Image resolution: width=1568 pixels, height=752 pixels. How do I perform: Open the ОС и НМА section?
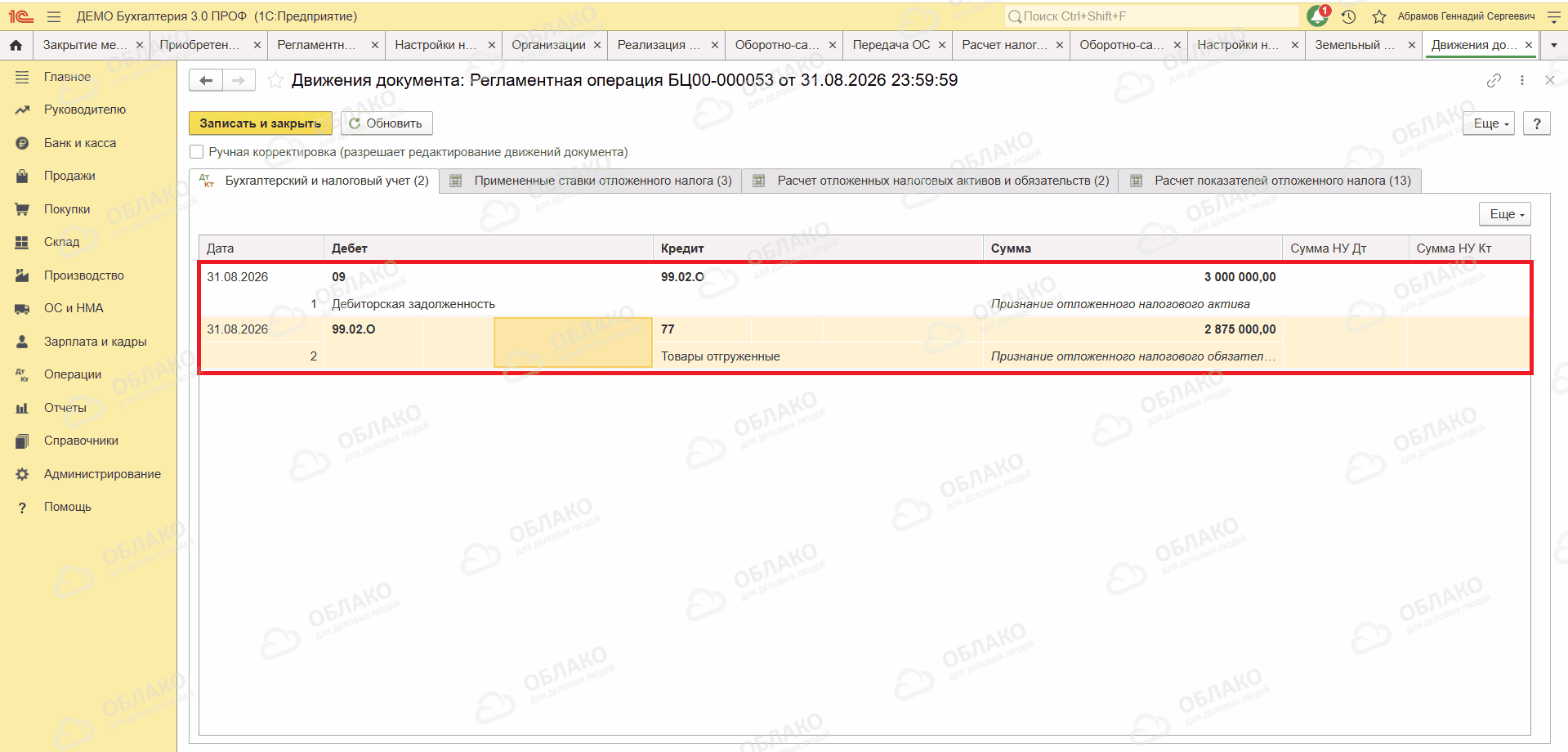tap(74, 308)
